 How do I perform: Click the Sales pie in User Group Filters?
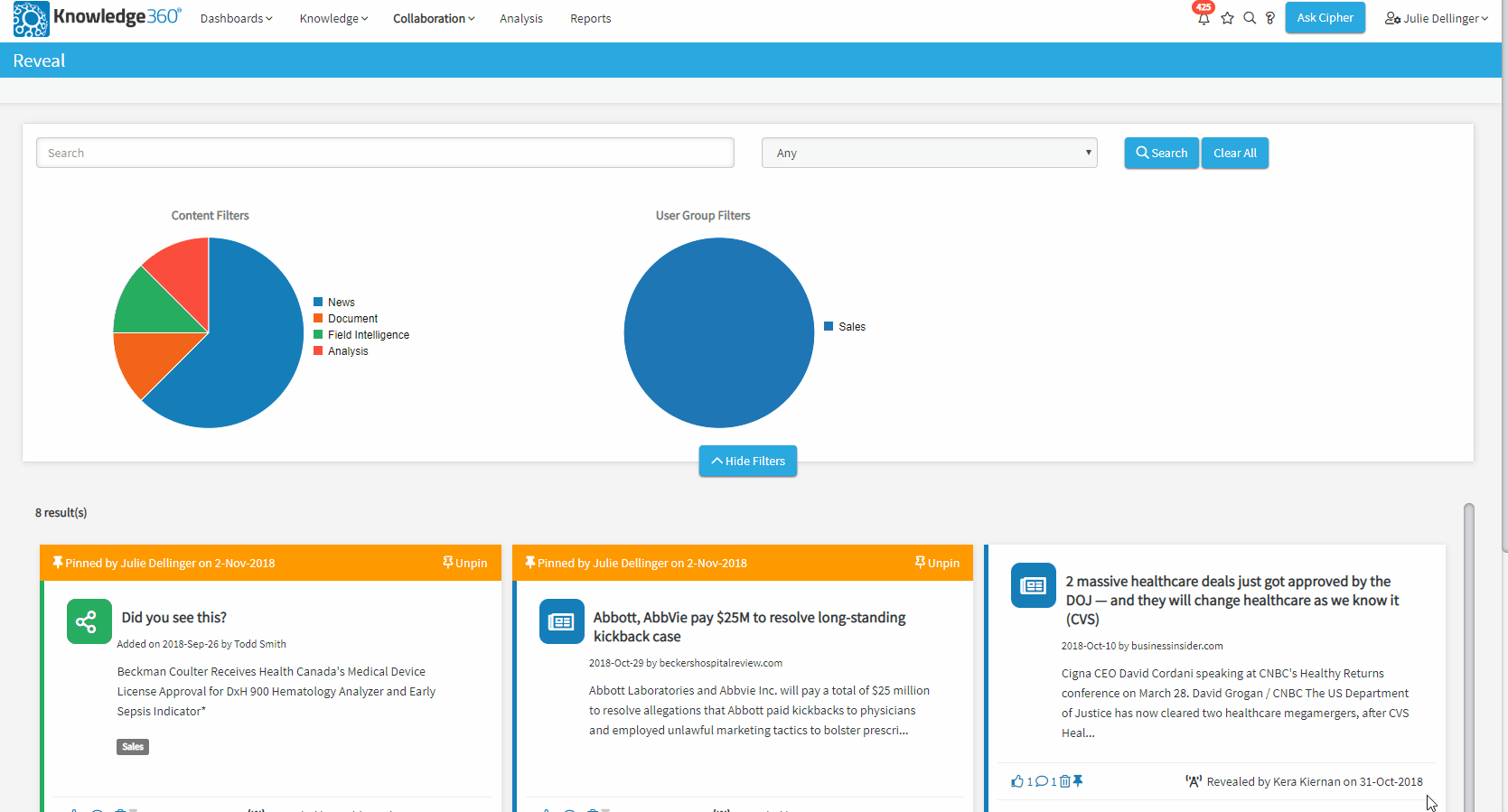click(719, 332)
